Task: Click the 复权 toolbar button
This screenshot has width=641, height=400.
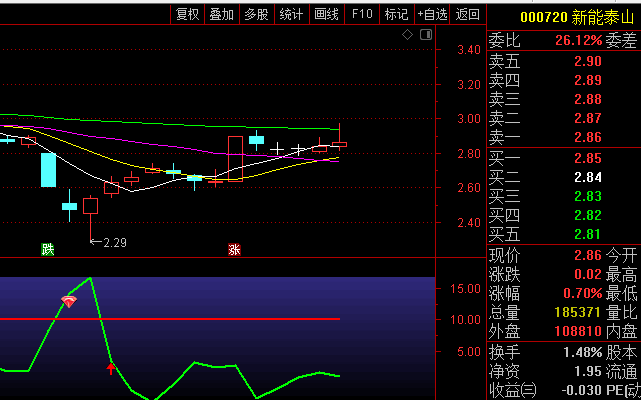Action: pos(187,14)
